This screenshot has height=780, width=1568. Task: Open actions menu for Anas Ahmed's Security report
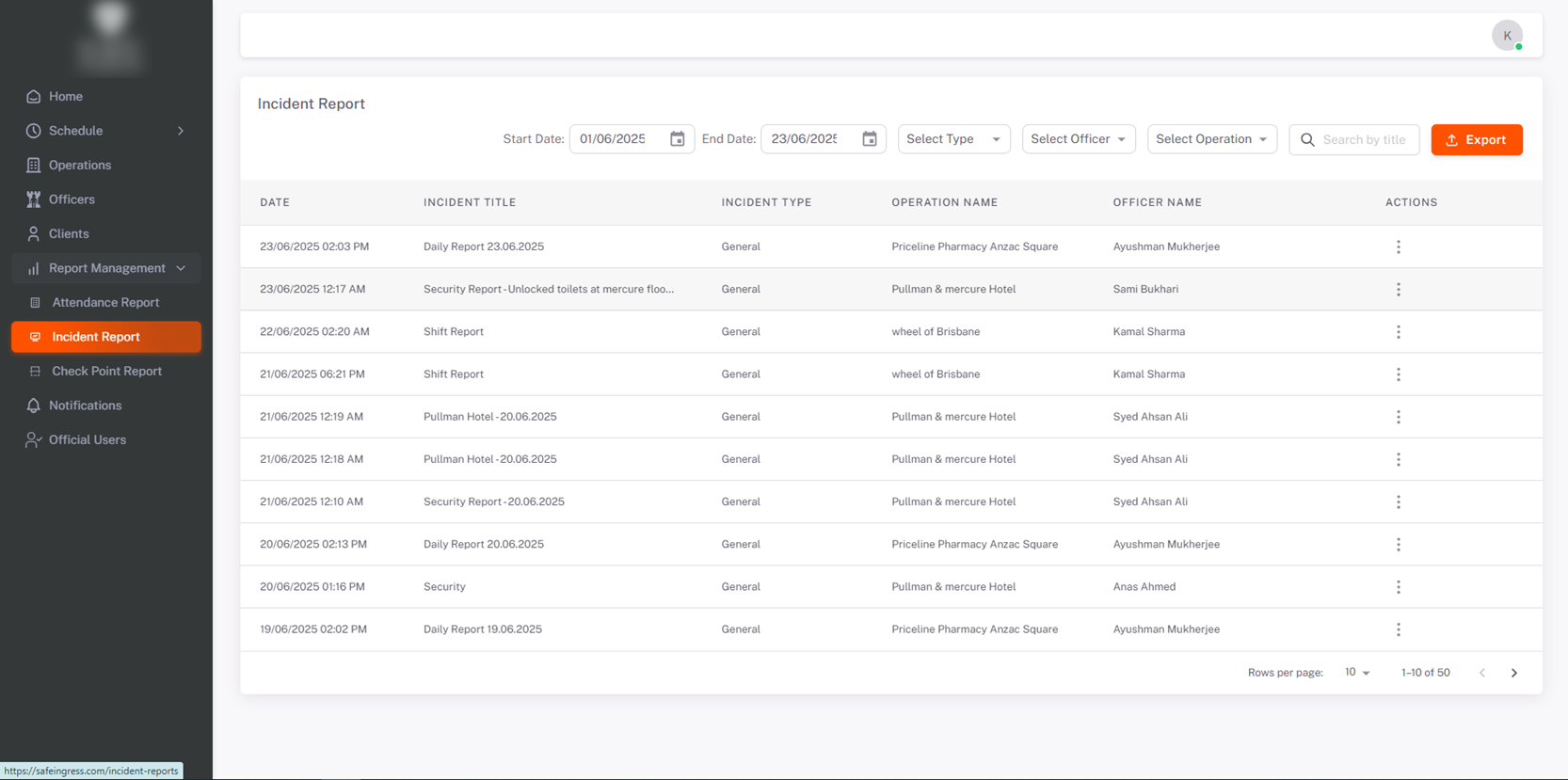coord(1398,587)
